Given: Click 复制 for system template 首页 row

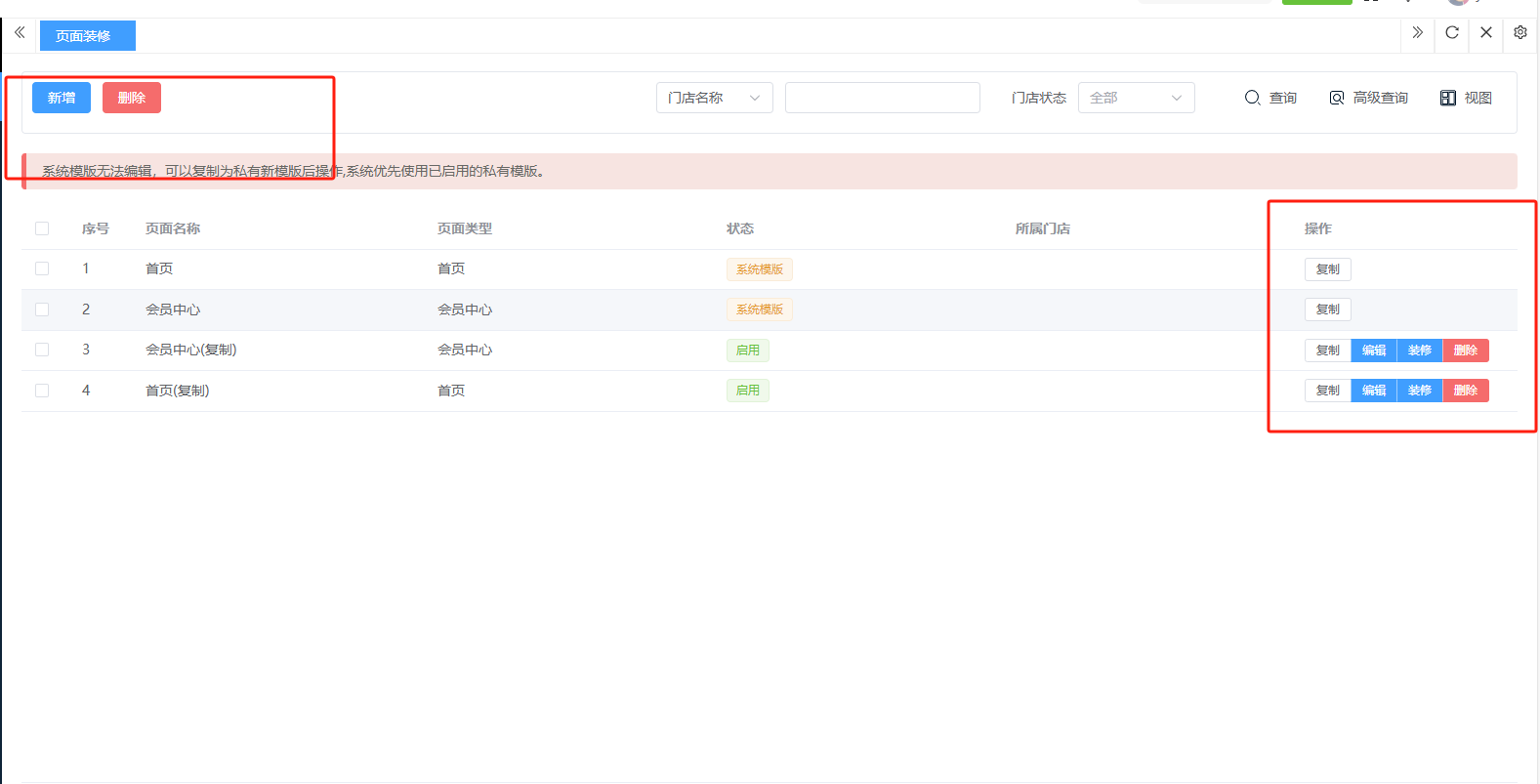Looking at the screenshot, I should pos(1327,269).
